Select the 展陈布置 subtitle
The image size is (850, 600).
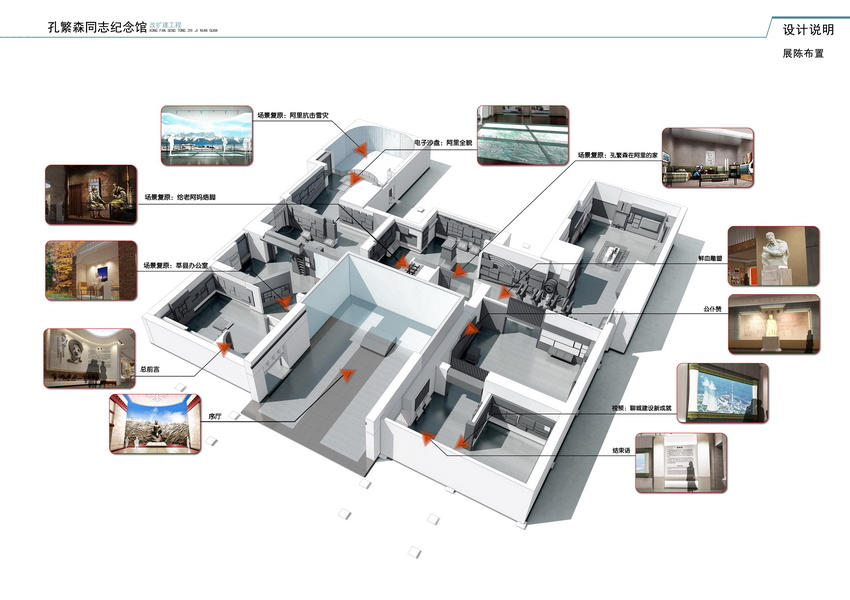[x=803, y=54]
